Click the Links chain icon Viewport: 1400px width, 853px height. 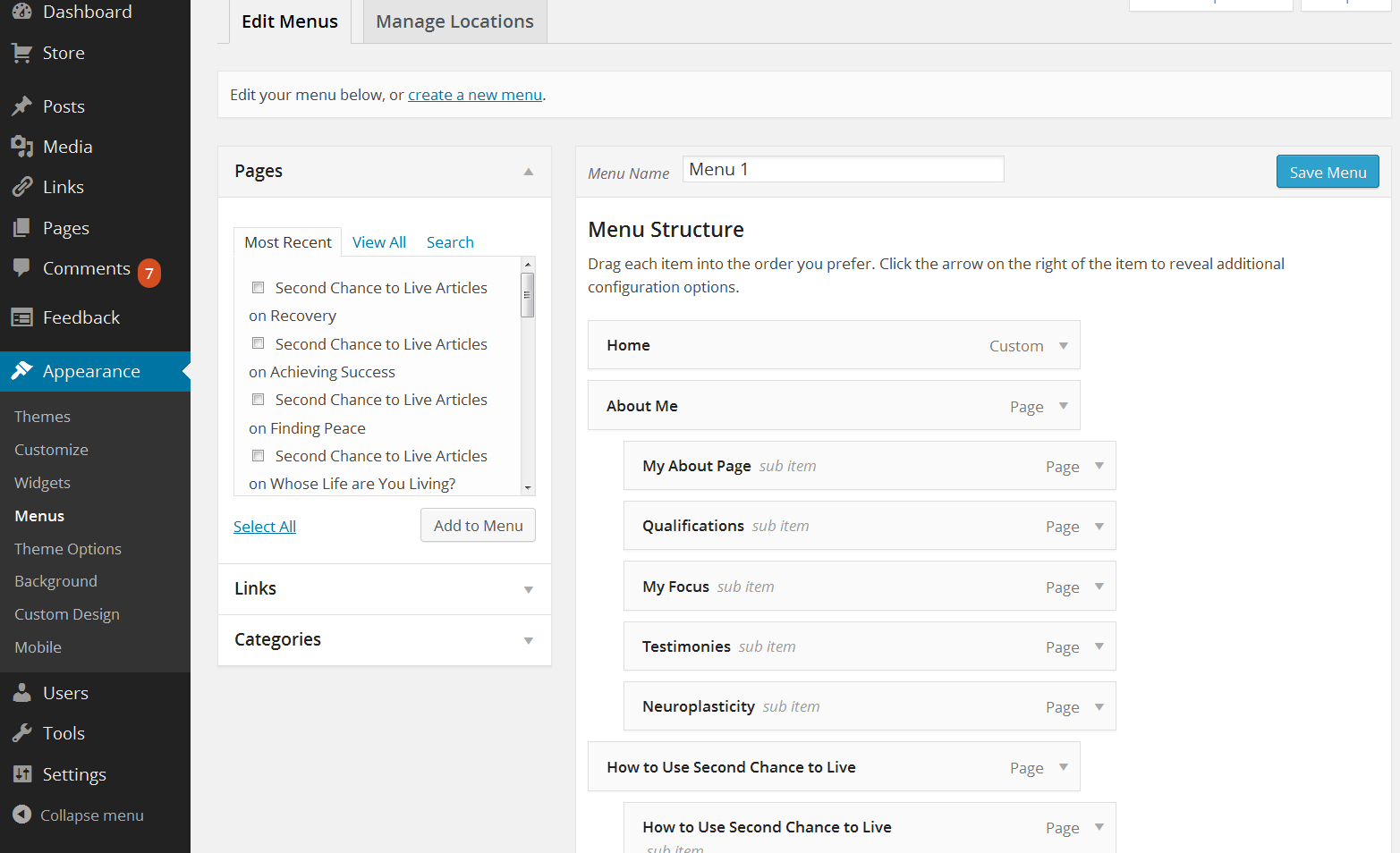[21, 187]
